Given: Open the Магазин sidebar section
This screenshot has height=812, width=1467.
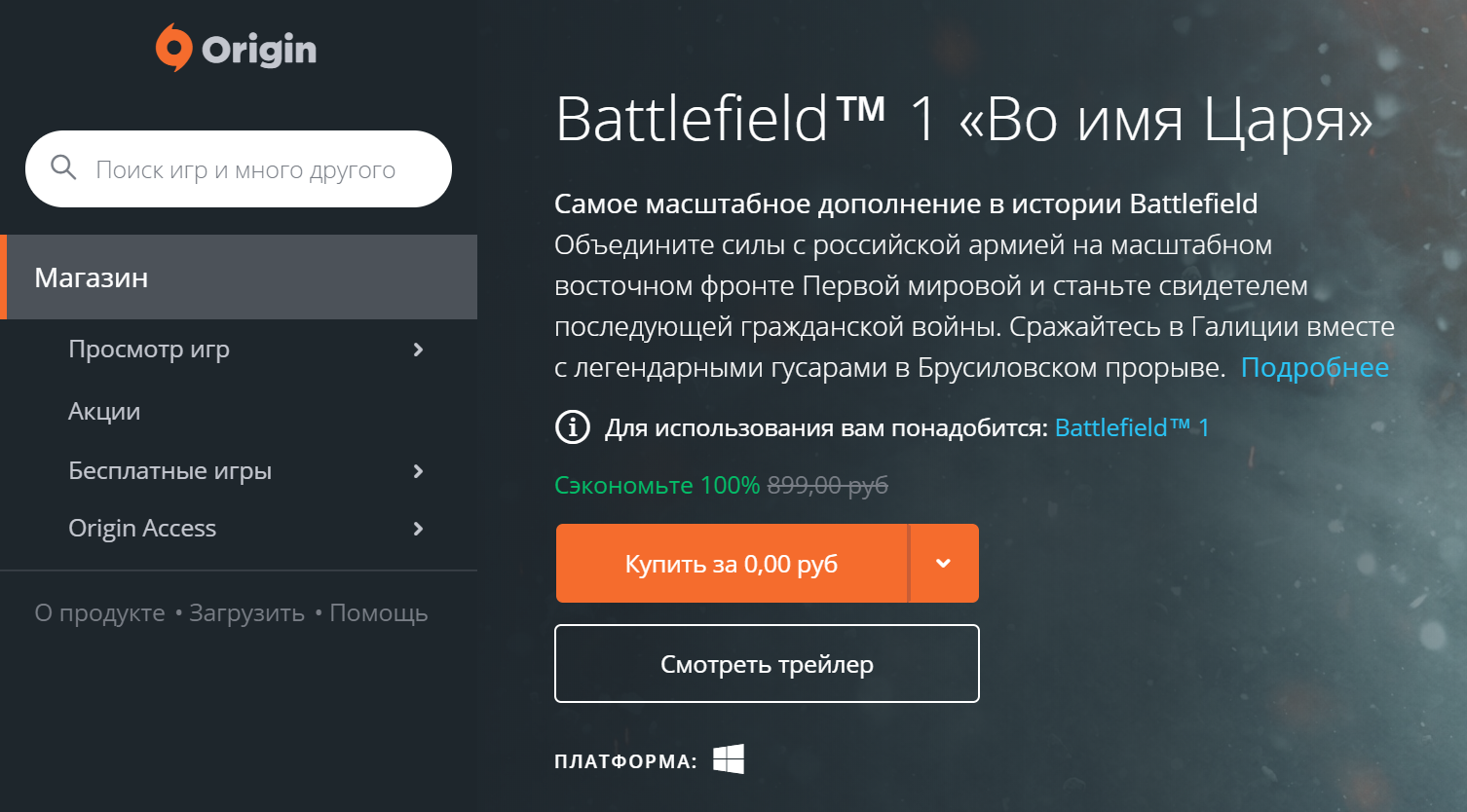Looking at the screenshot, I should 92,277.
